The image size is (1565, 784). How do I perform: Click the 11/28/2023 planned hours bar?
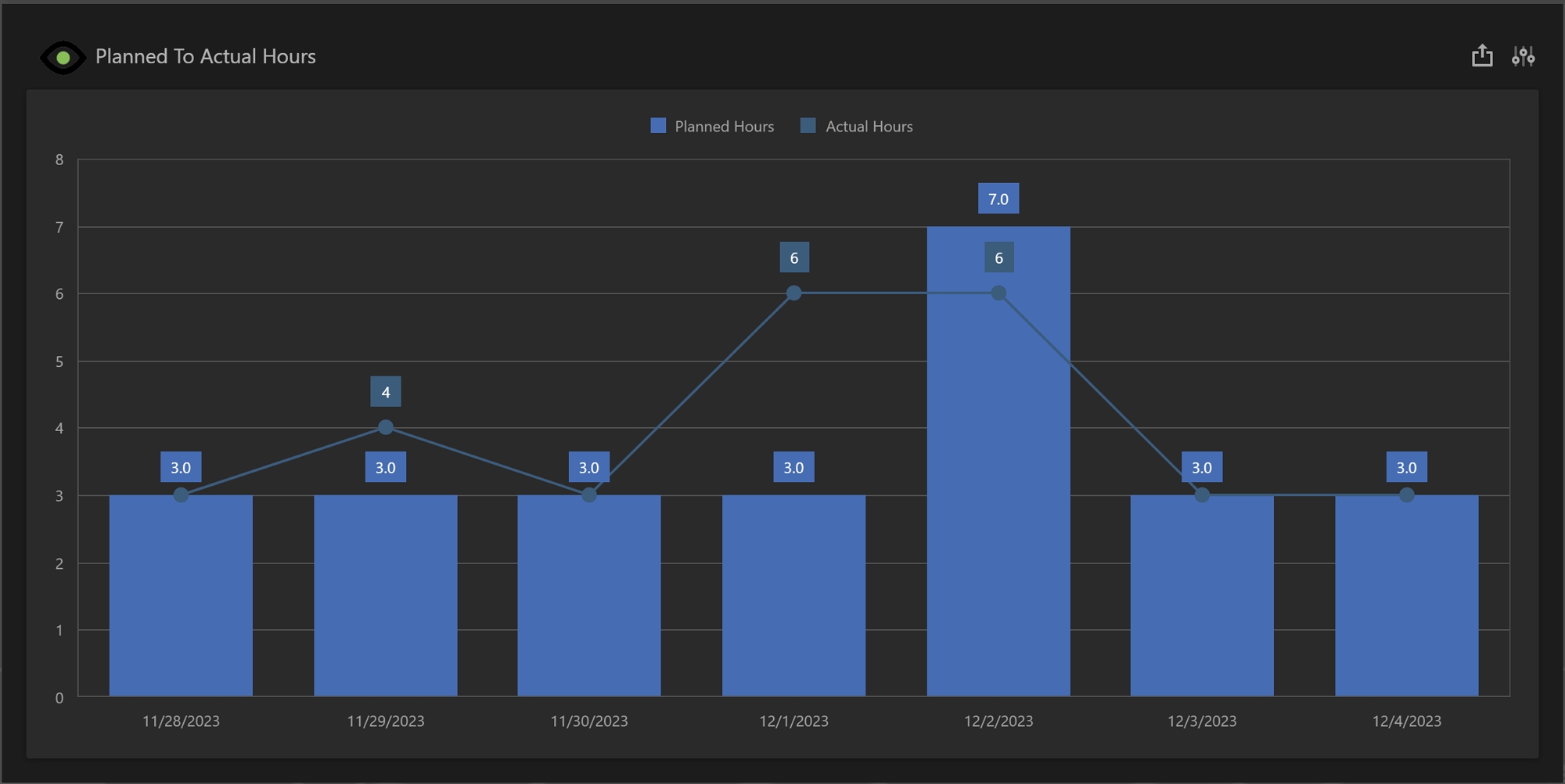181,595
